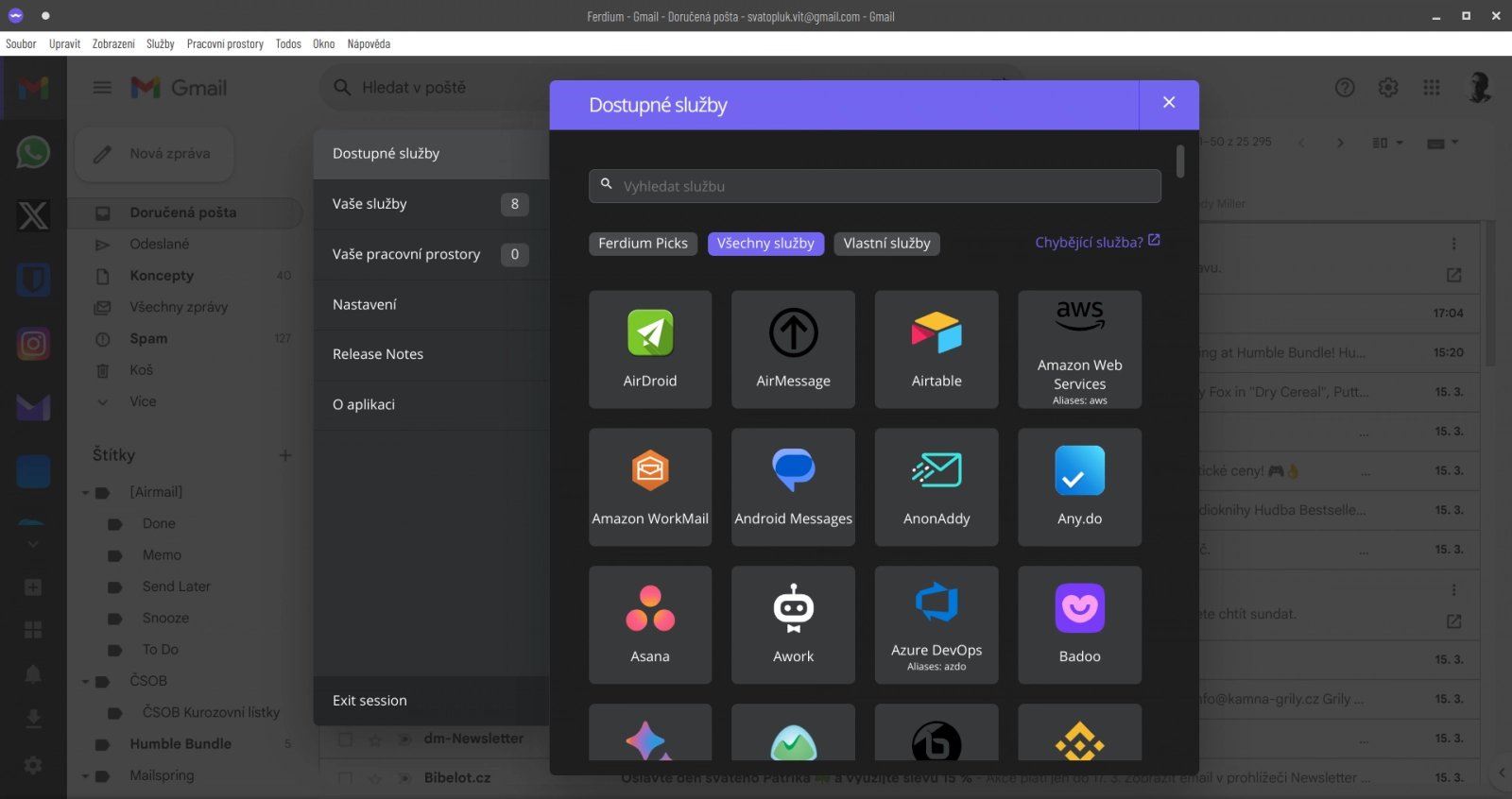Close the Dostupné služby dialog

[x=1169, y=103]
